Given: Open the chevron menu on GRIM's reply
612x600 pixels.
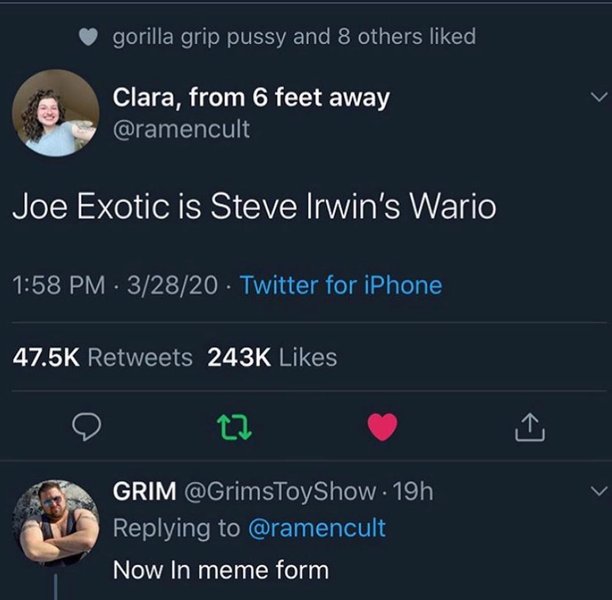Looking at the screenshot, I should click(598, 491).
